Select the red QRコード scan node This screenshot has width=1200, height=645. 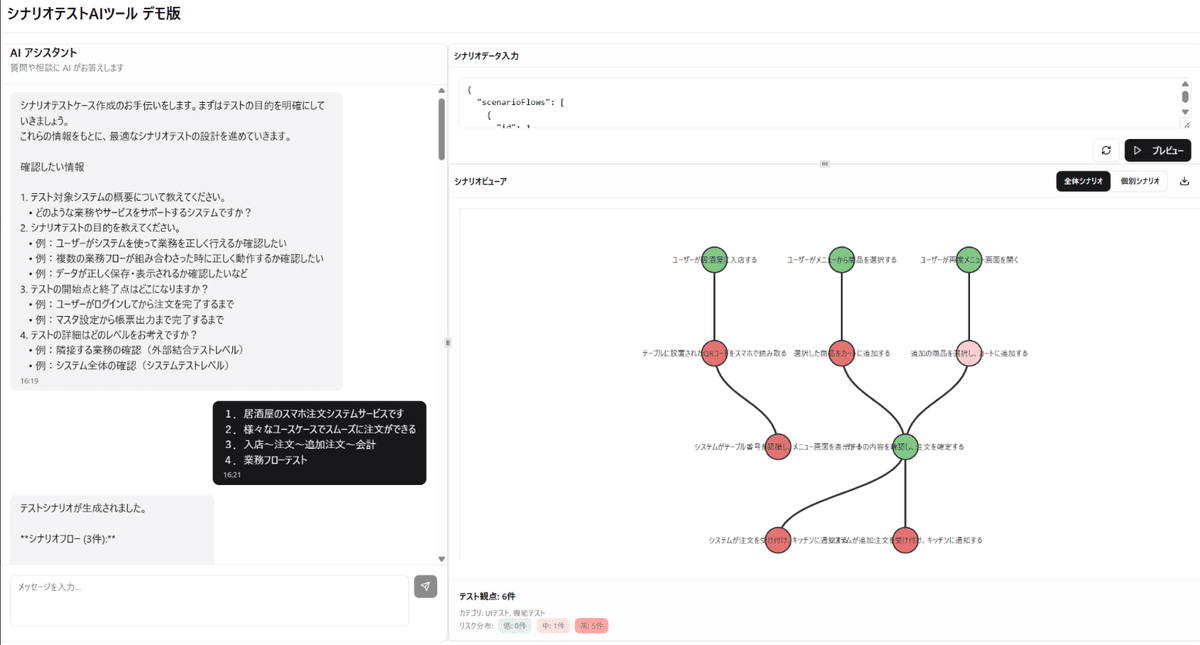tap(714, 353)
